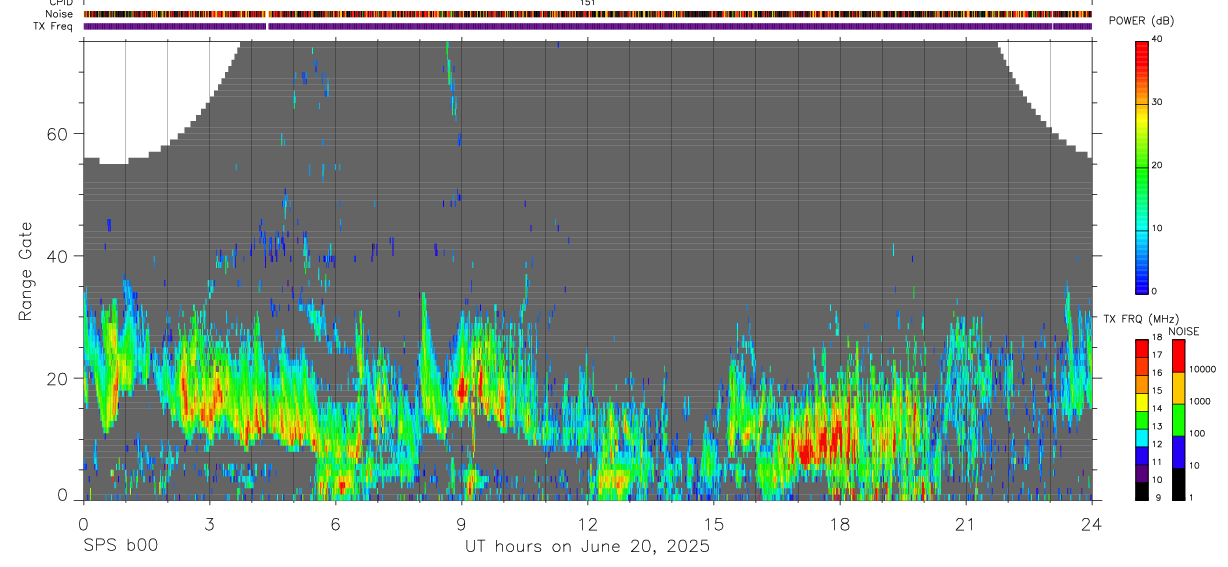Click the 18 tick on the time axis

840,524
